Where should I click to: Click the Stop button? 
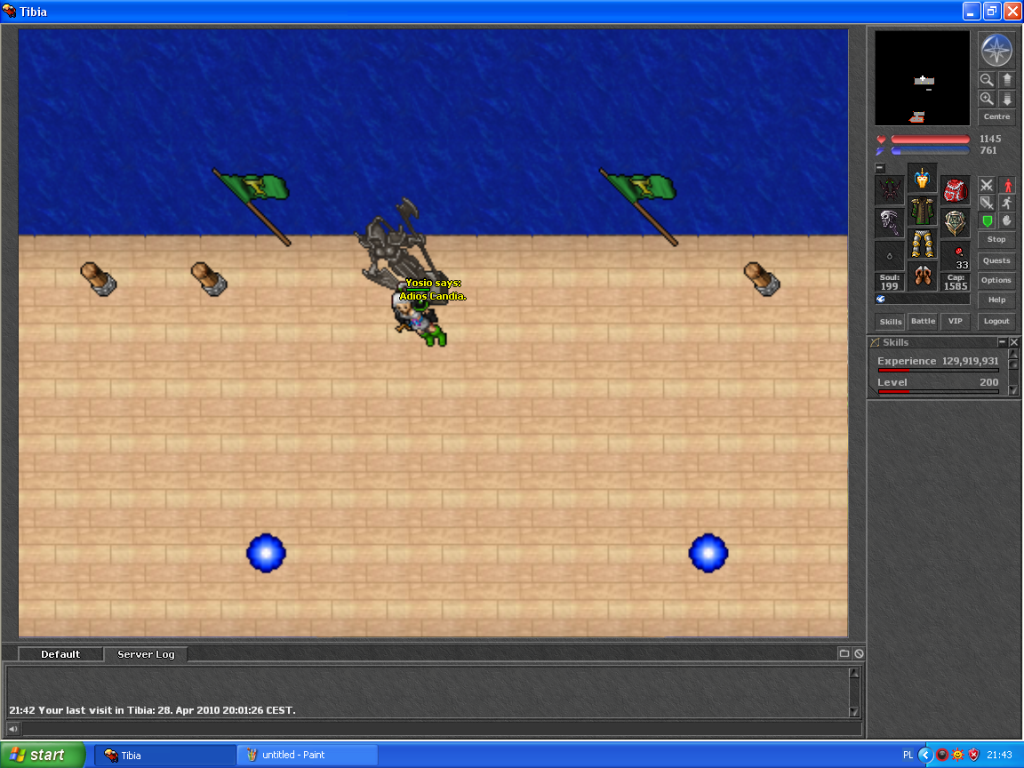click(x=997, y=240)
